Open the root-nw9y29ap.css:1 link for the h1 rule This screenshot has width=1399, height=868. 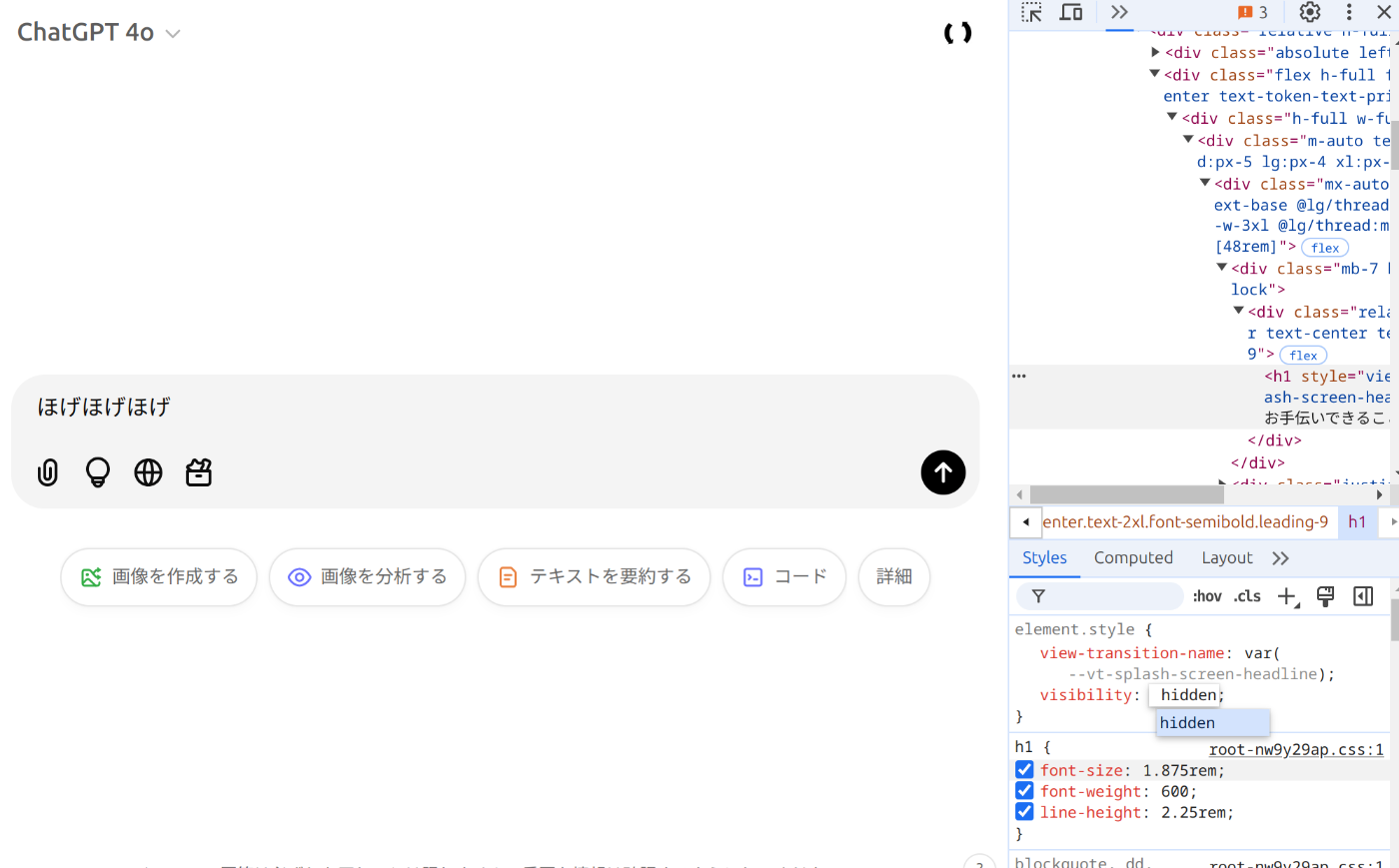tap(1296, 749)
